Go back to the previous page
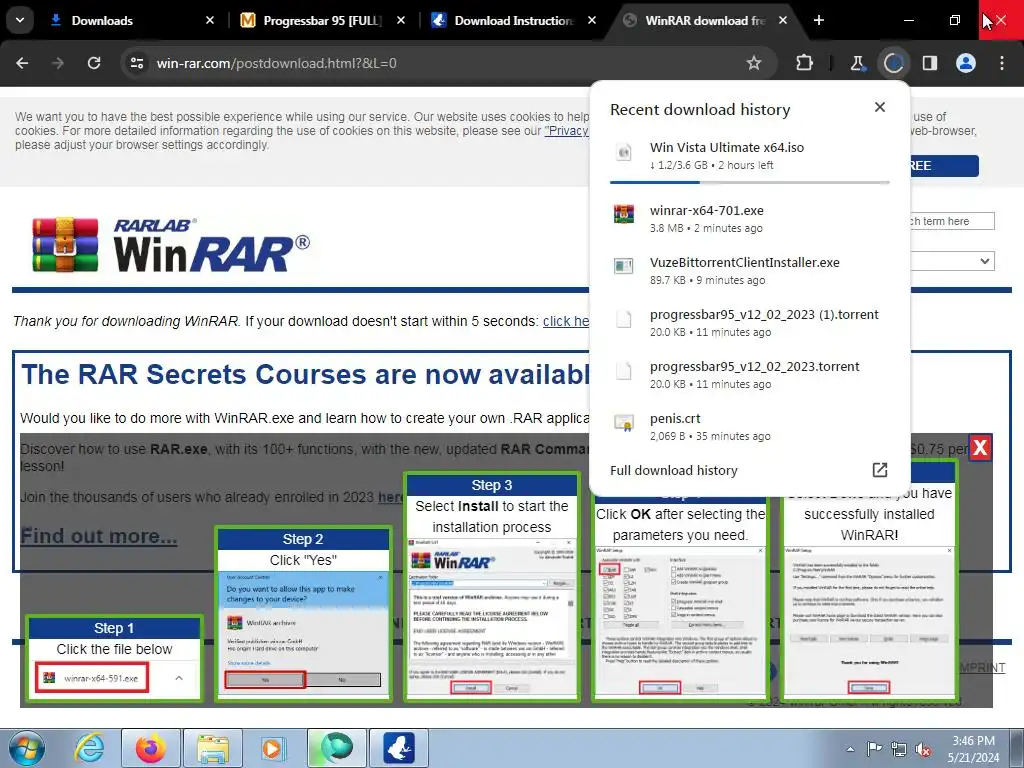The height and width of the screenshot is (768, 1024). tap(22, 63)
